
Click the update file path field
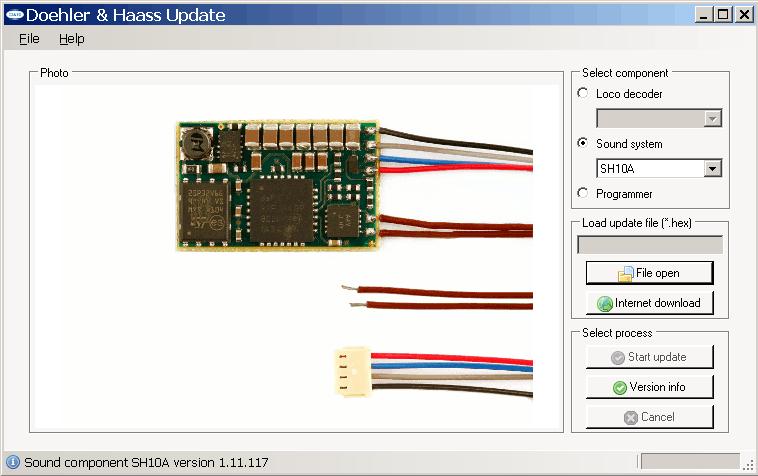tap(650, 245)
